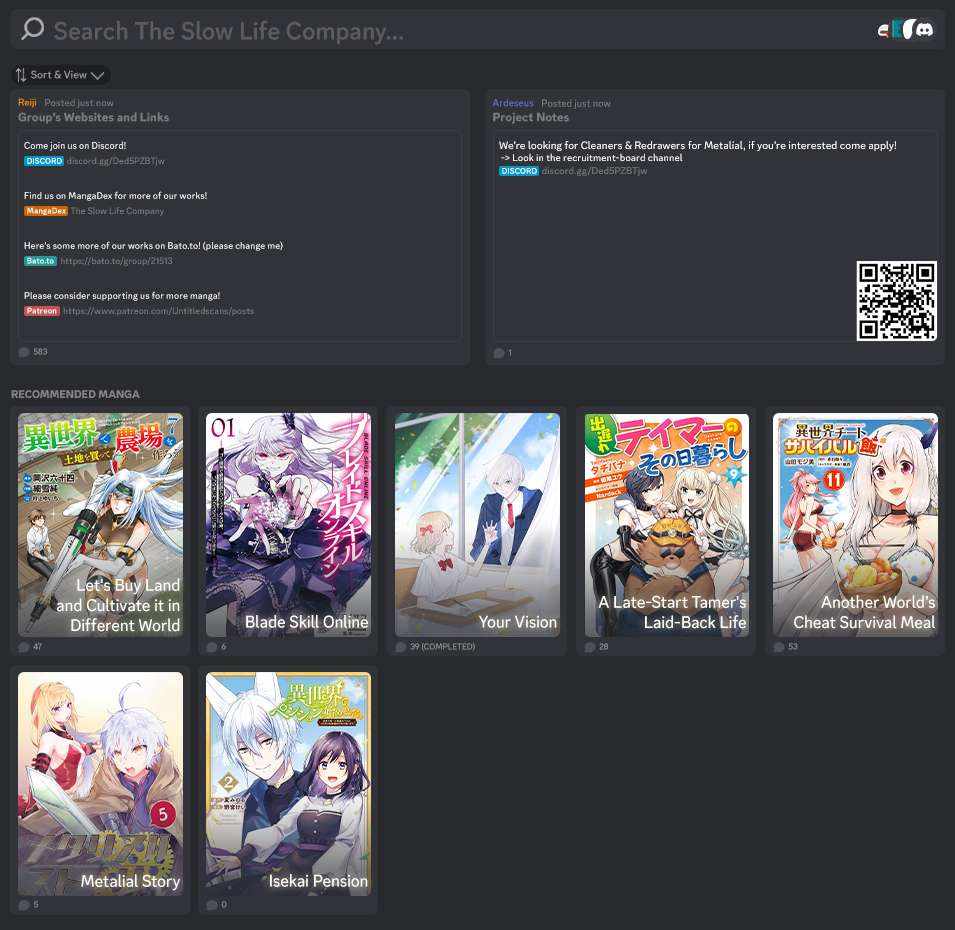The height and width of the screenshot is (930, 955).
Task: Click comment bubble icon showing 583 replies
Action: pyautogui.click(x=24, y=352)
